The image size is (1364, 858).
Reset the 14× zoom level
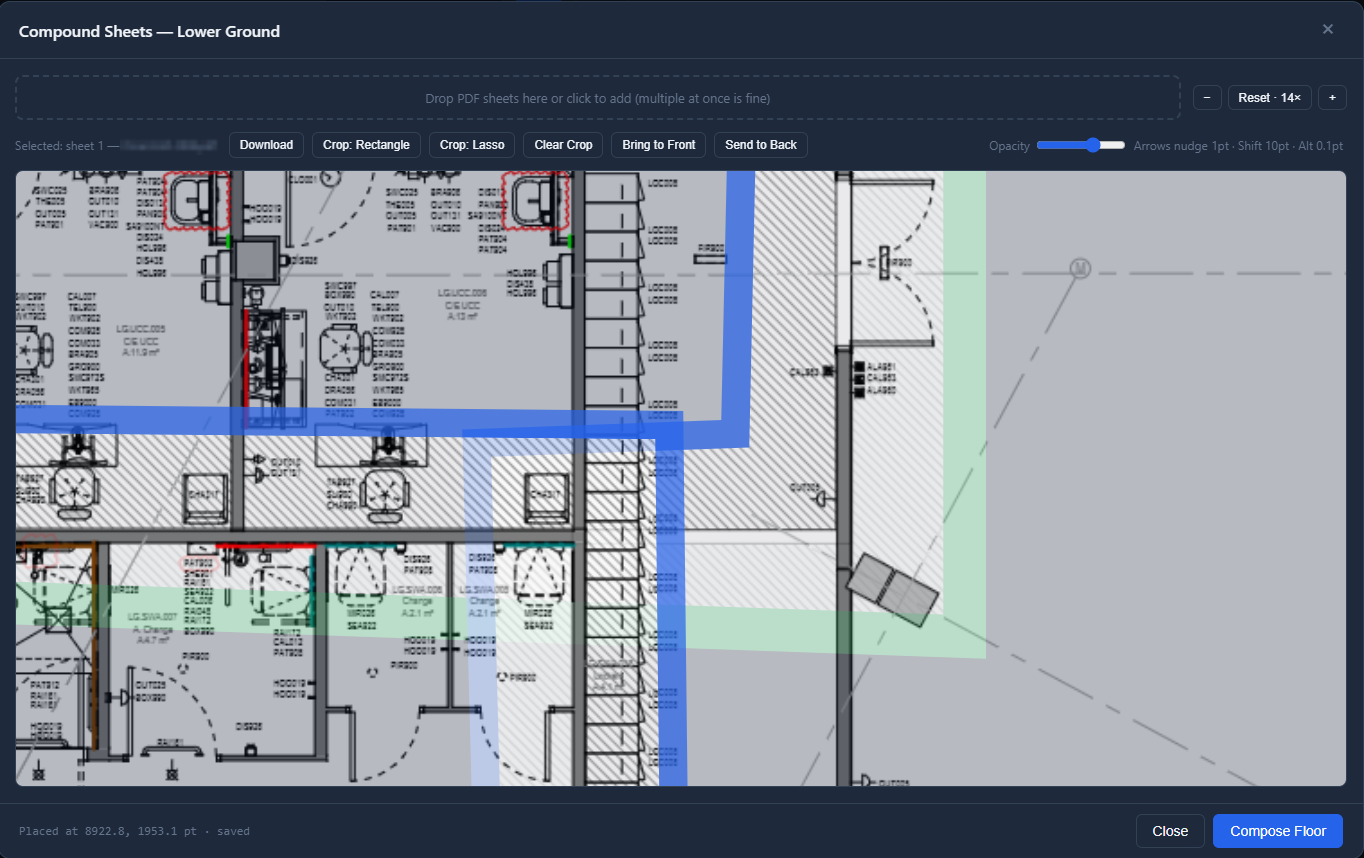(x=1269, y=97)
